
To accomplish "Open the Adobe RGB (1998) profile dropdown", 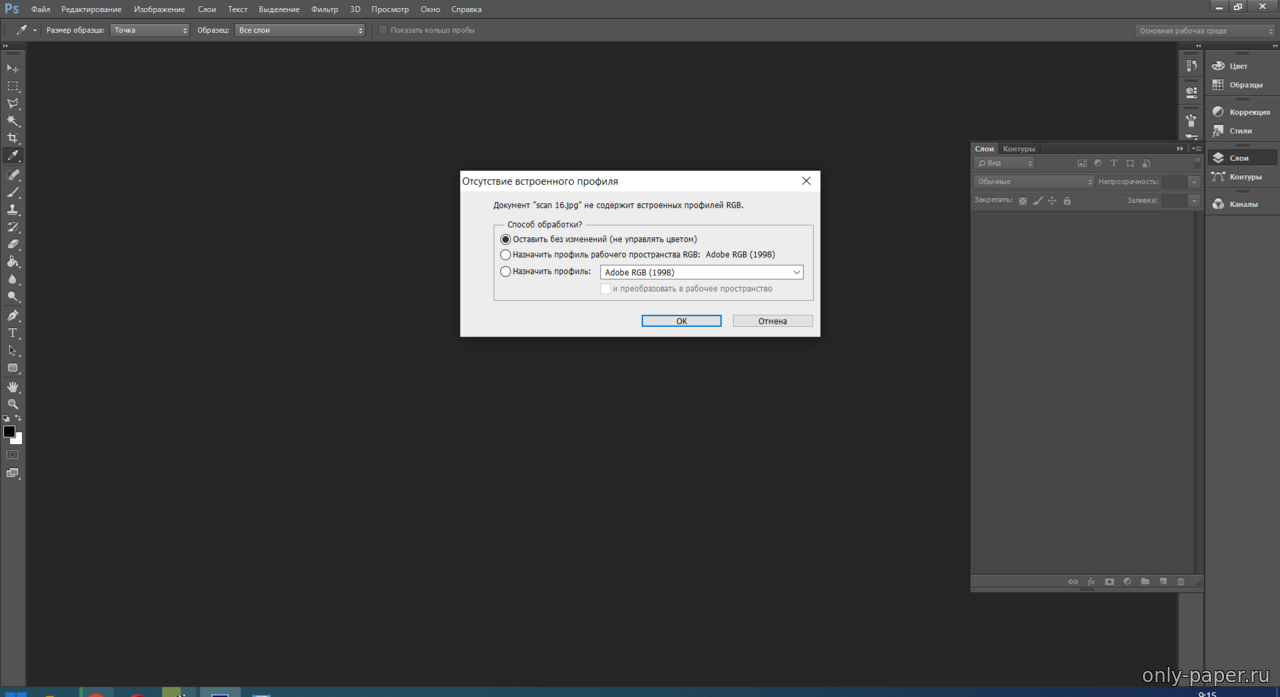I will [x=701, y=272].
